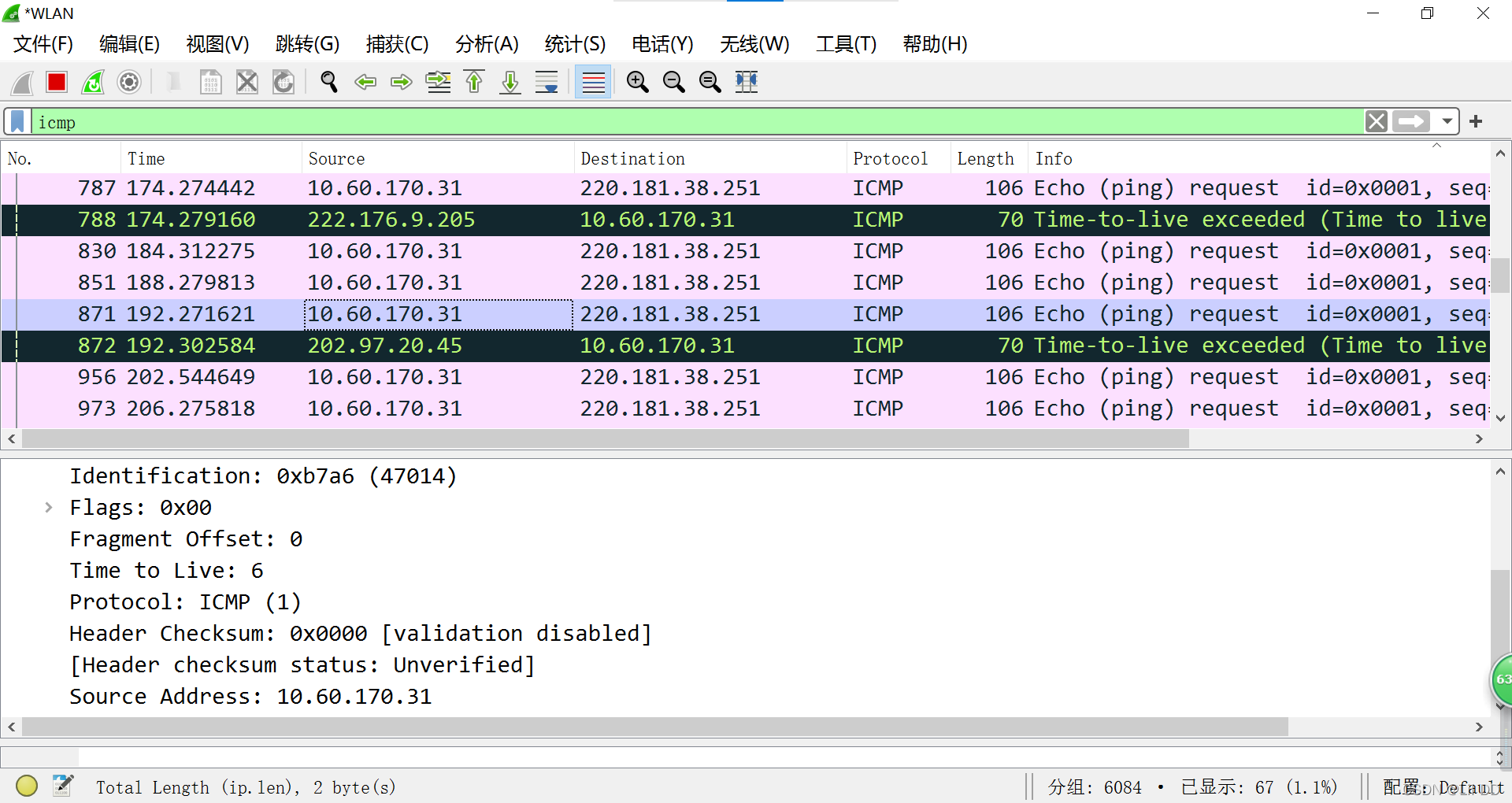Click the start capture shark fin icon
The width and height of the screenshot is (1512, 803).
(22, 82)
